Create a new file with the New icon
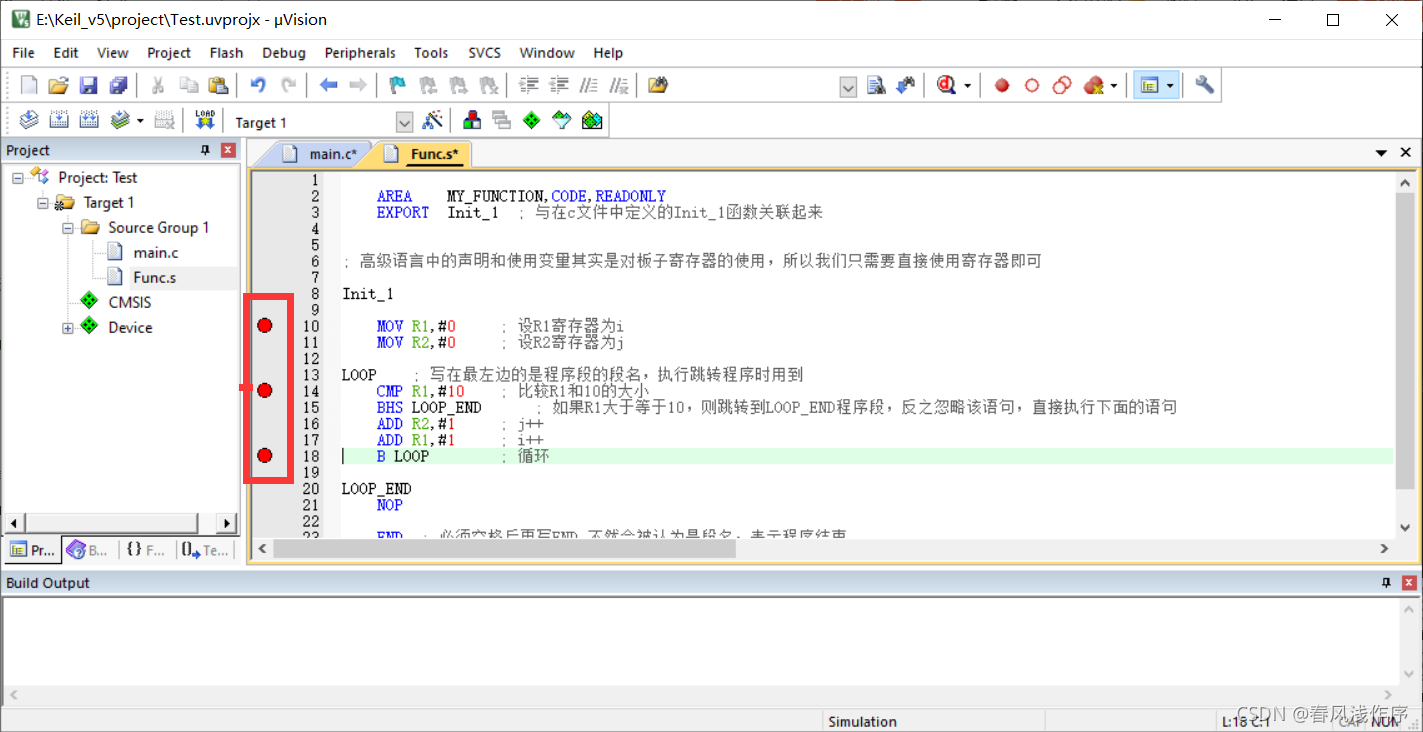 29,85
